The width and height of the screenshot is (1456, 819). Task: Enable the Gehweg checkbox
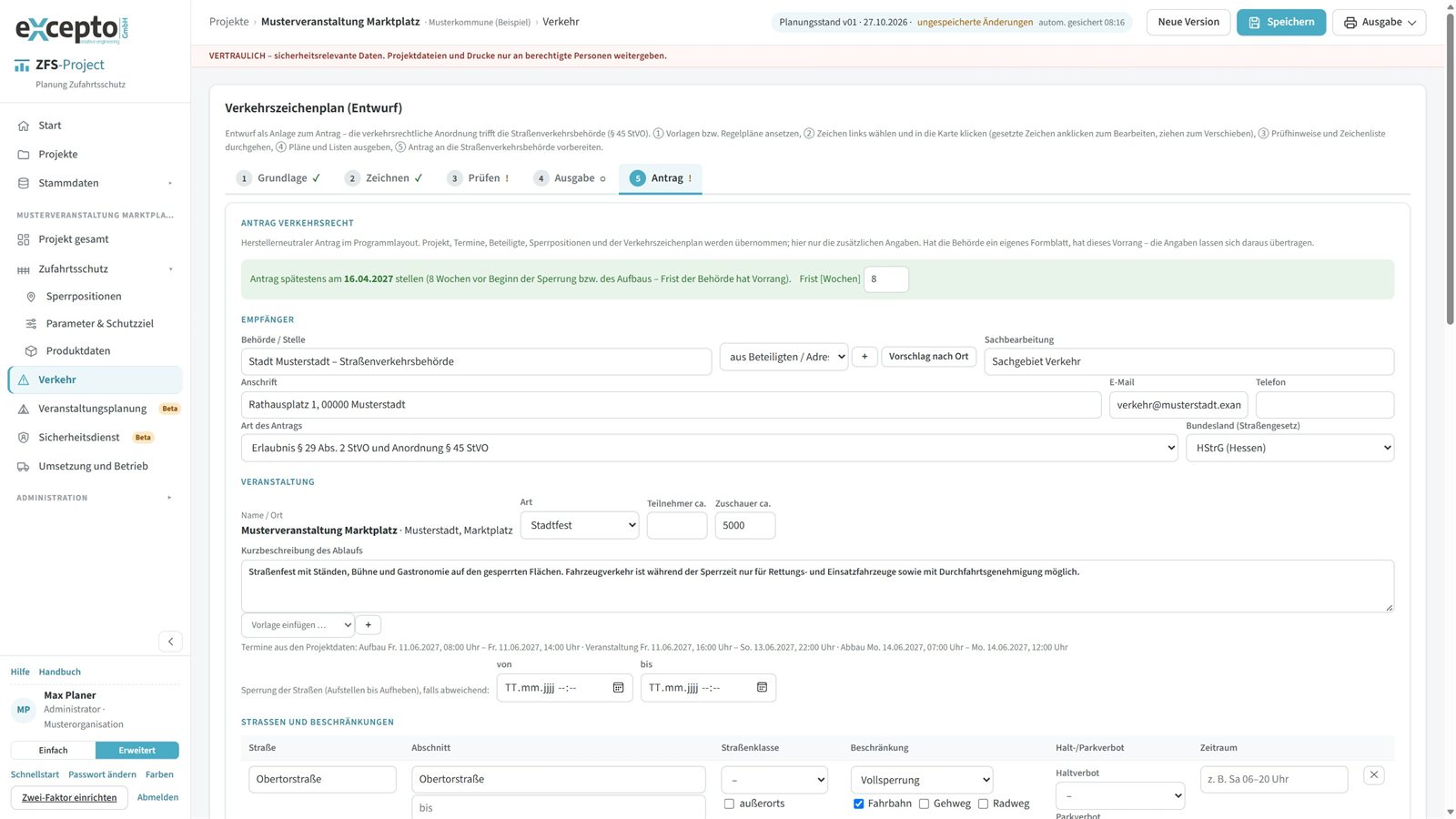point(924,804)
